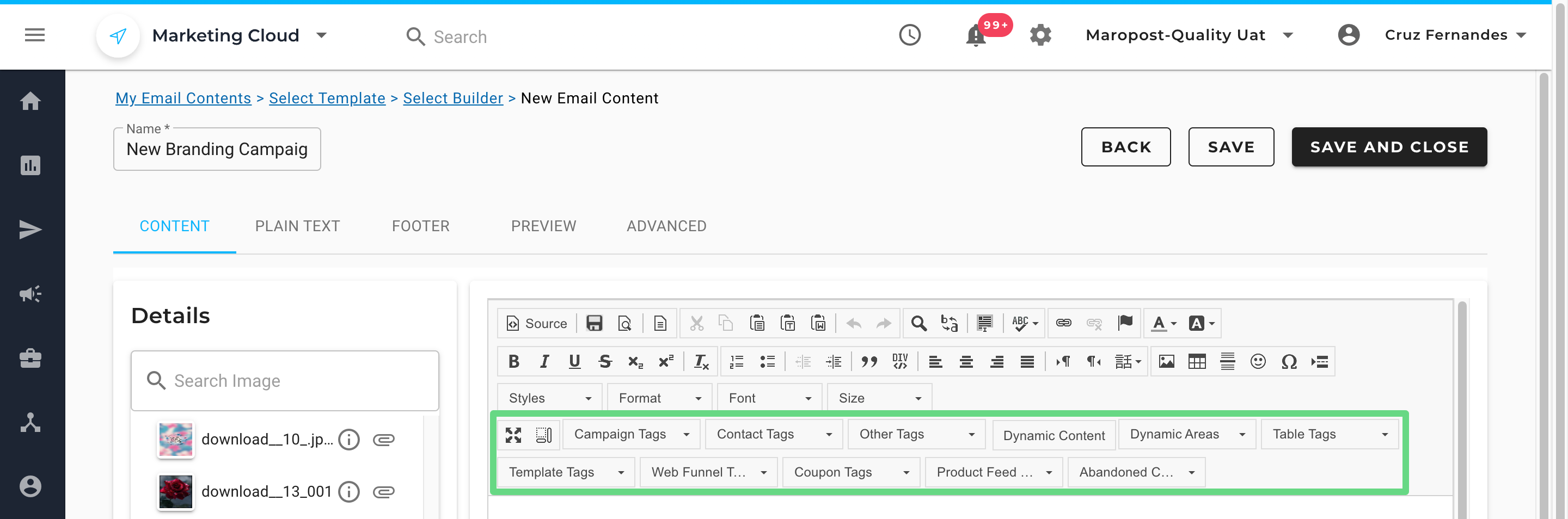This screenshot has height=519, width=1568.
Task: Click the link icon beside download__13_001
Action: point(383,492)
